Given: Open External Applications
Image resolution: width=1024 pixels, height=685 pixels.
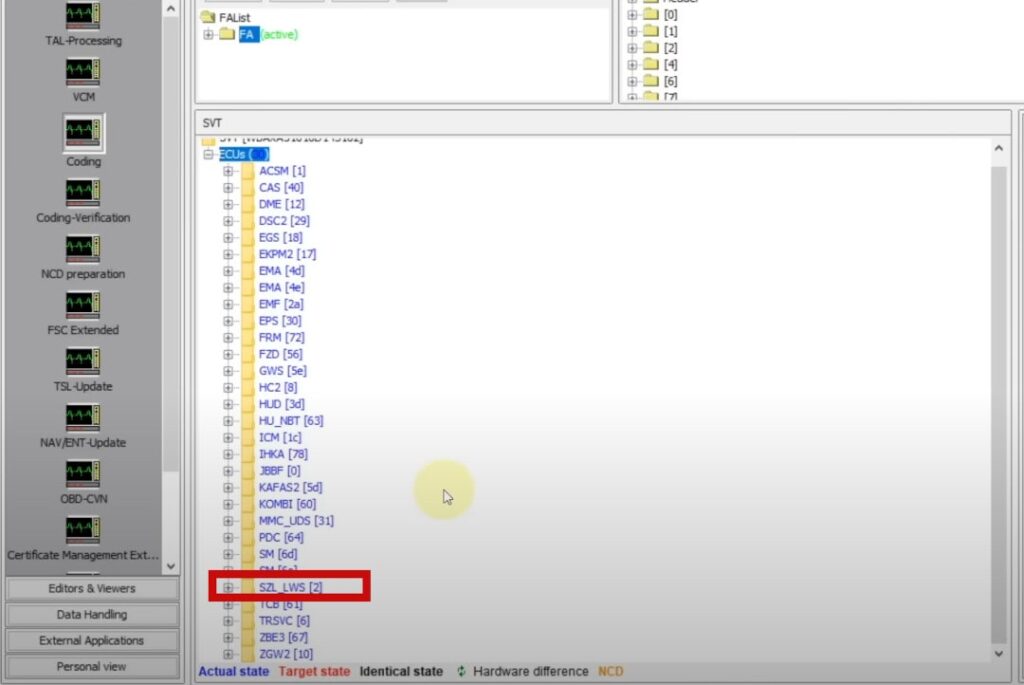Looking at the screenshot, I should [92, 640].
